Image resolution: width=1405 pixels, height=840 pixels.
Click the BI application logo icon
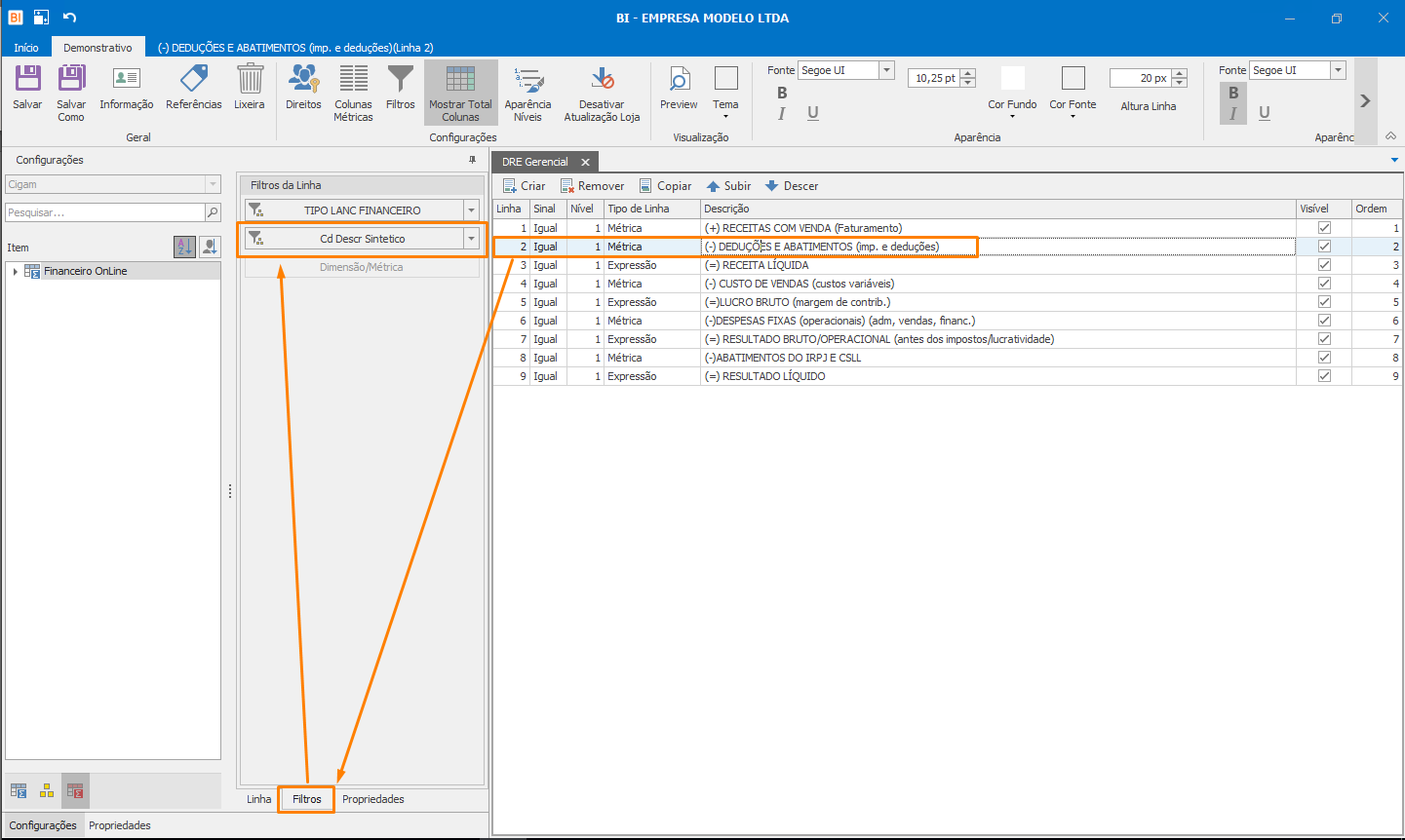tap(16, 18)
